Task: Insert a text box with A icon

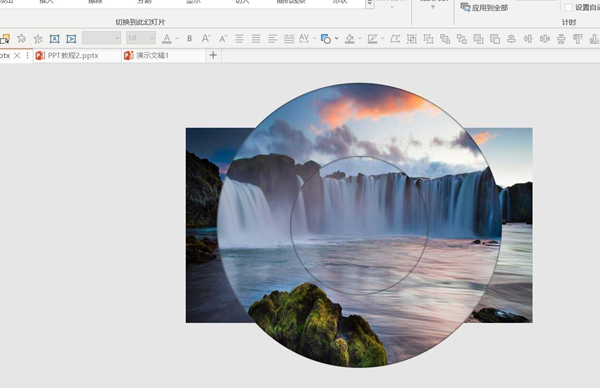Action: point(54,39)
